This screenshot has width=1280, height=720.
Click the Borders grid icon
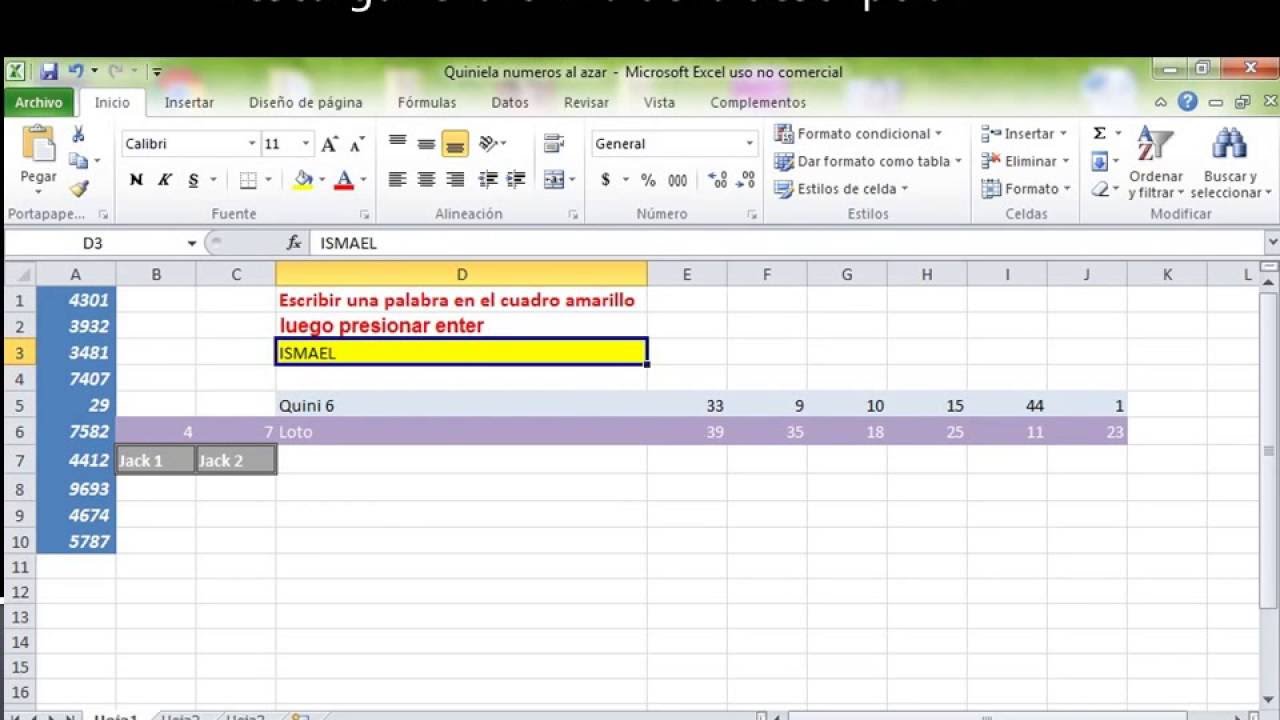click(x=248, y=180)
